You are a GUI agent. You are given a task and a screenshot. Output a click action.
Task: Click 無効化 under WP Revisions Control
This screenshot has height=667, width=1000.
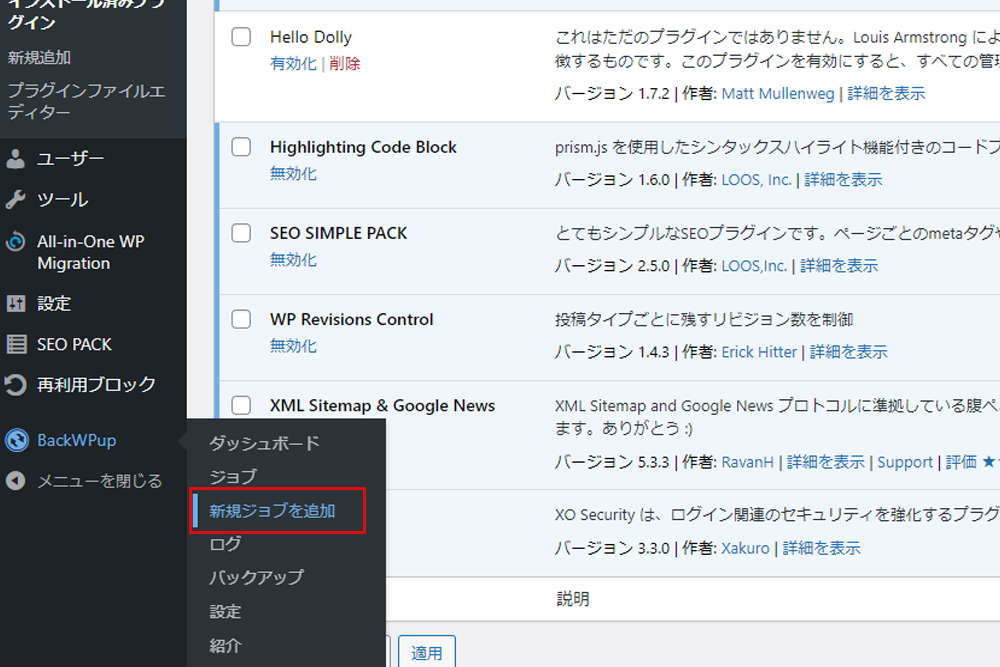click(x=293, y=346)
